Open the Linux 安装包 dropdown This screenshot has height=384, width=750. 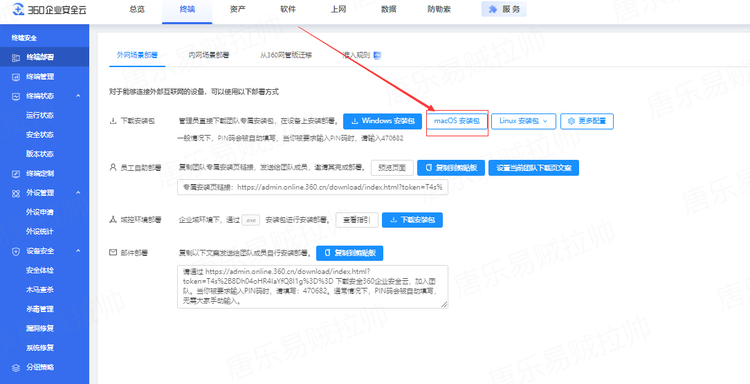523,121
